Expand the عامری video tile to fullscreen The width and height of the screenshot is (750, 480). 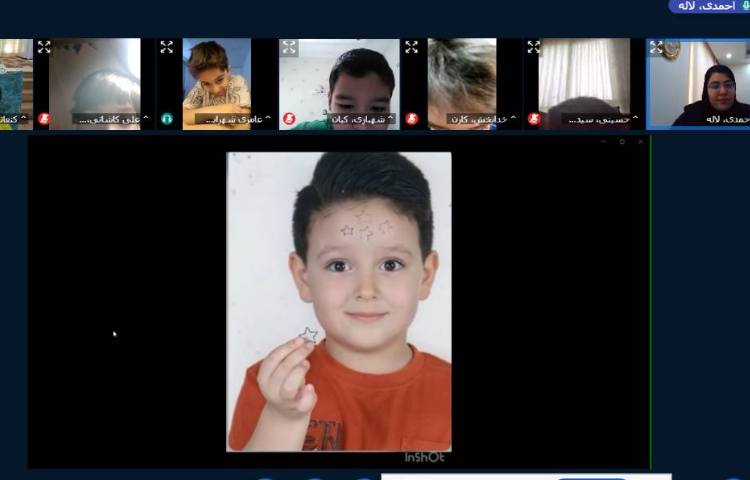166,47
